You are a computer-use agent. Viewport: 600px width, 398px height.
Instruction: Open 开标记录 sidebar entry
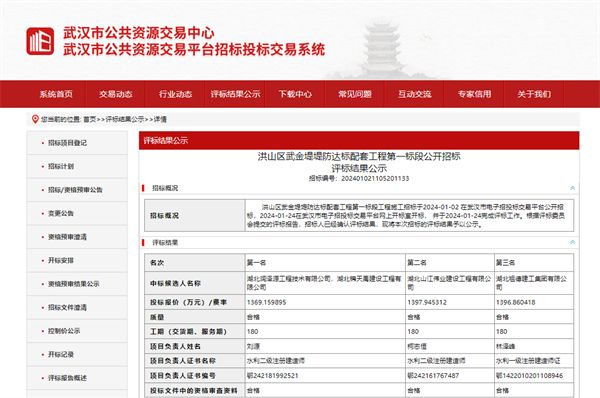61,354
